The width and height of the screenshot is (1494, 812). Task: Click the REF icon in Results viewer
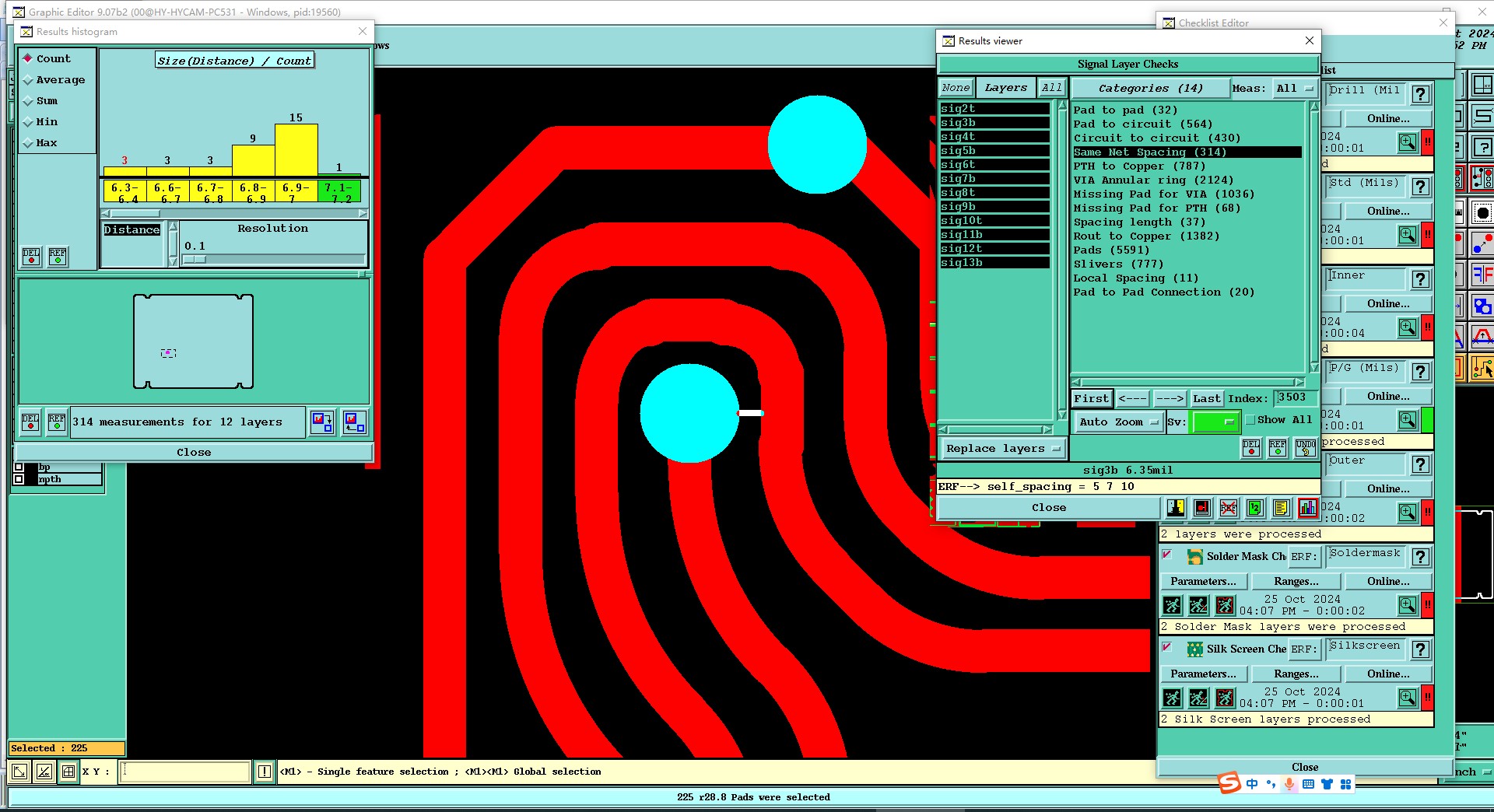pos(1278,447)
